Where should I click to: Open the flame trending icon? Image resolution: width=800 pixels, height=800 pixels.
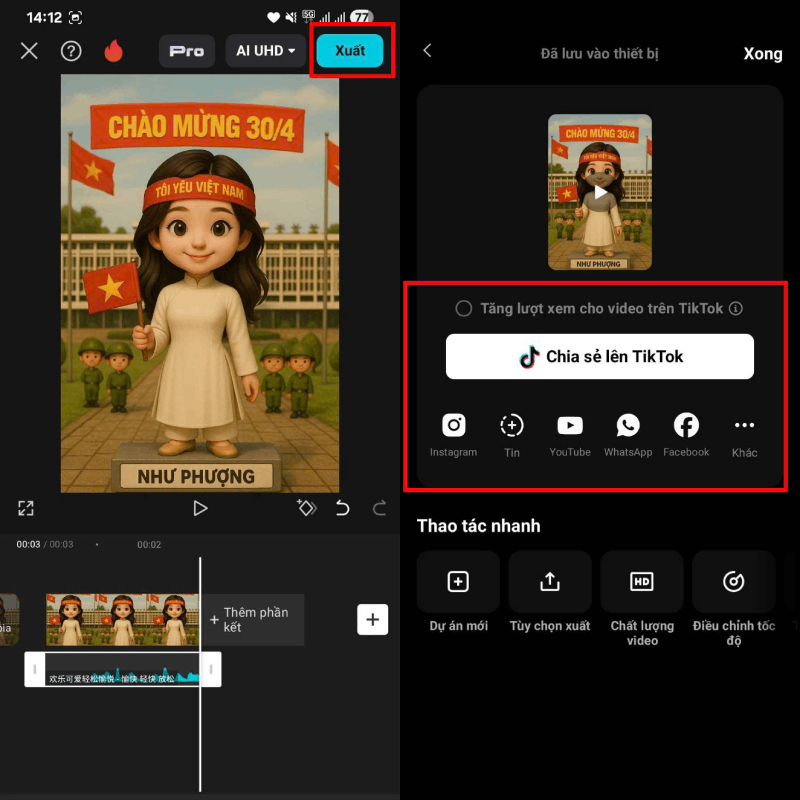point(113,51)
